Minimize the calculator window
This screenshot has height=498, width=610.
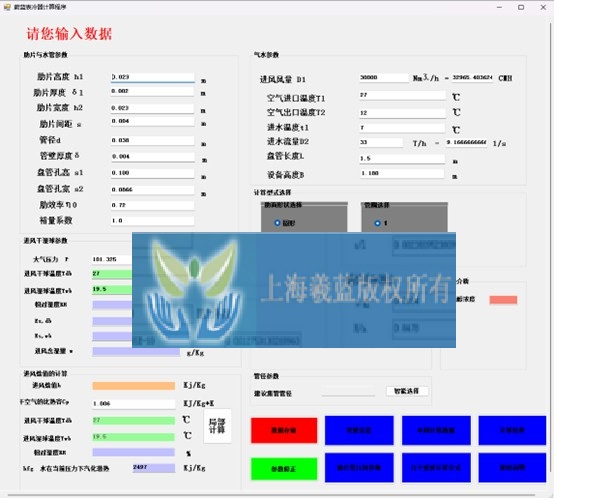[500, 7]
